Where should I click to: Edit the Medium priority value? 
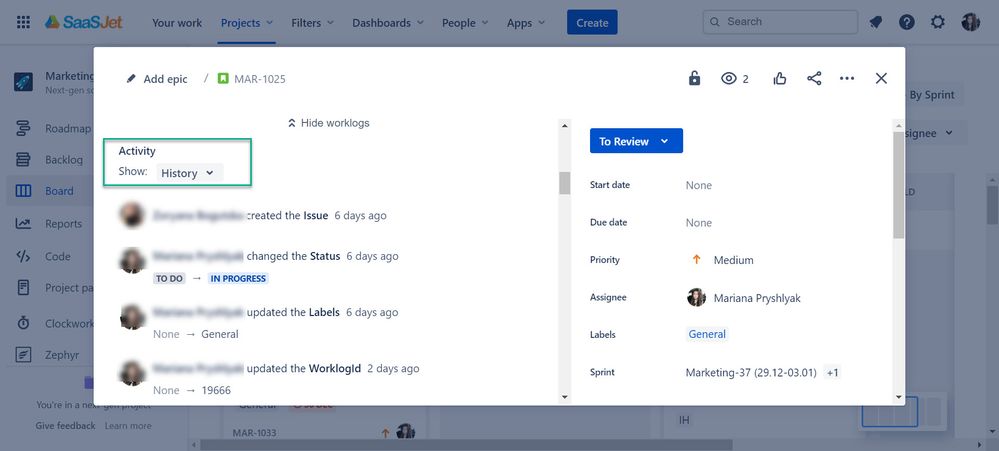click(722, 260)
